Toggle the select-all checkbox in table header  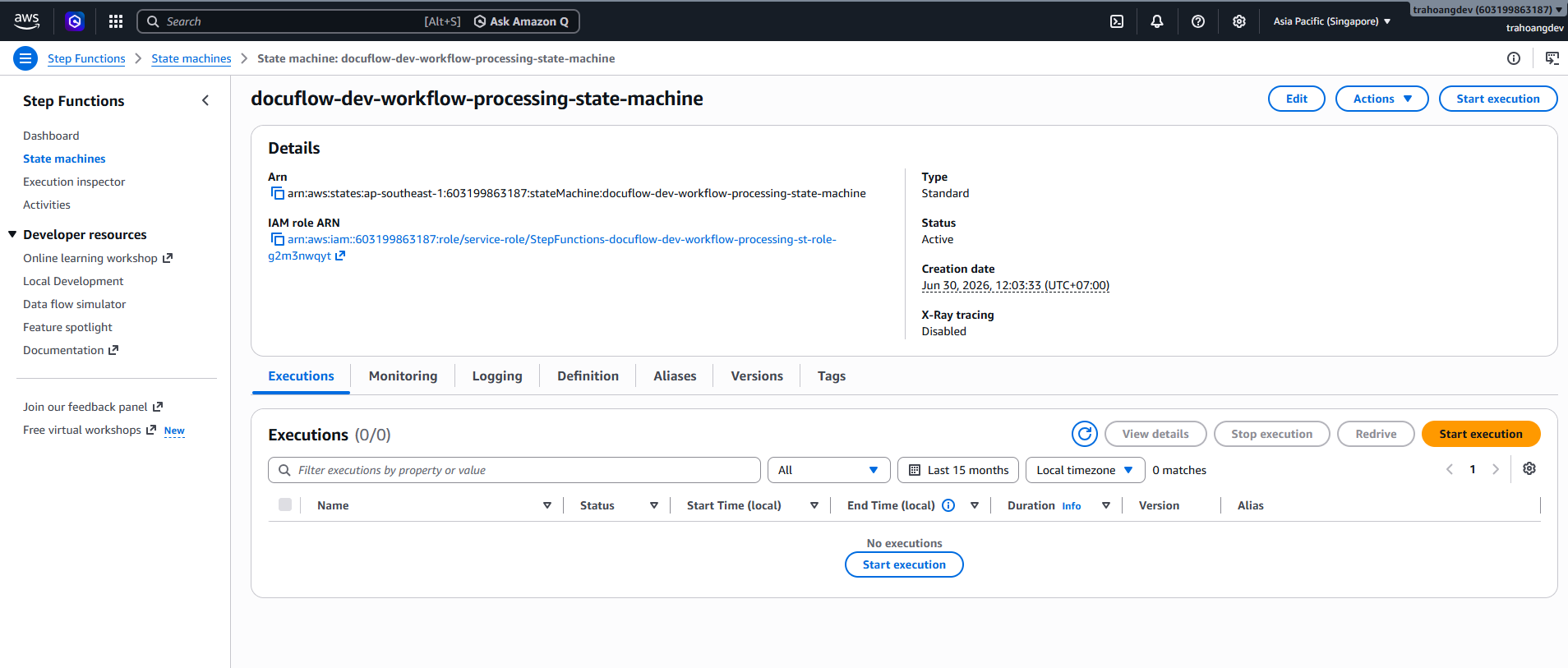coord(285,504)
